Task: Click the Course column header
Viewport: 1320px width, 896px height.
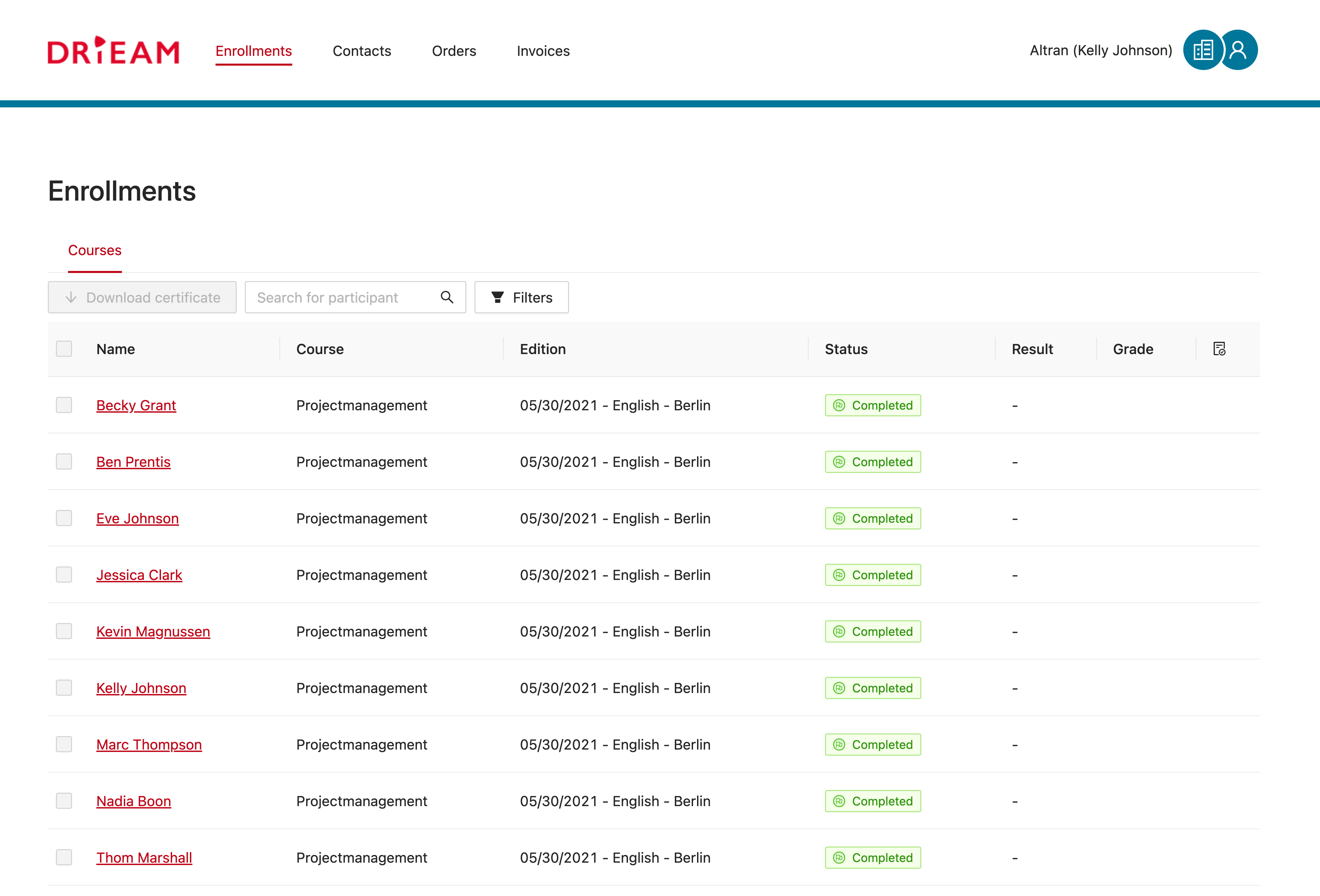Action: click(320, 349)
